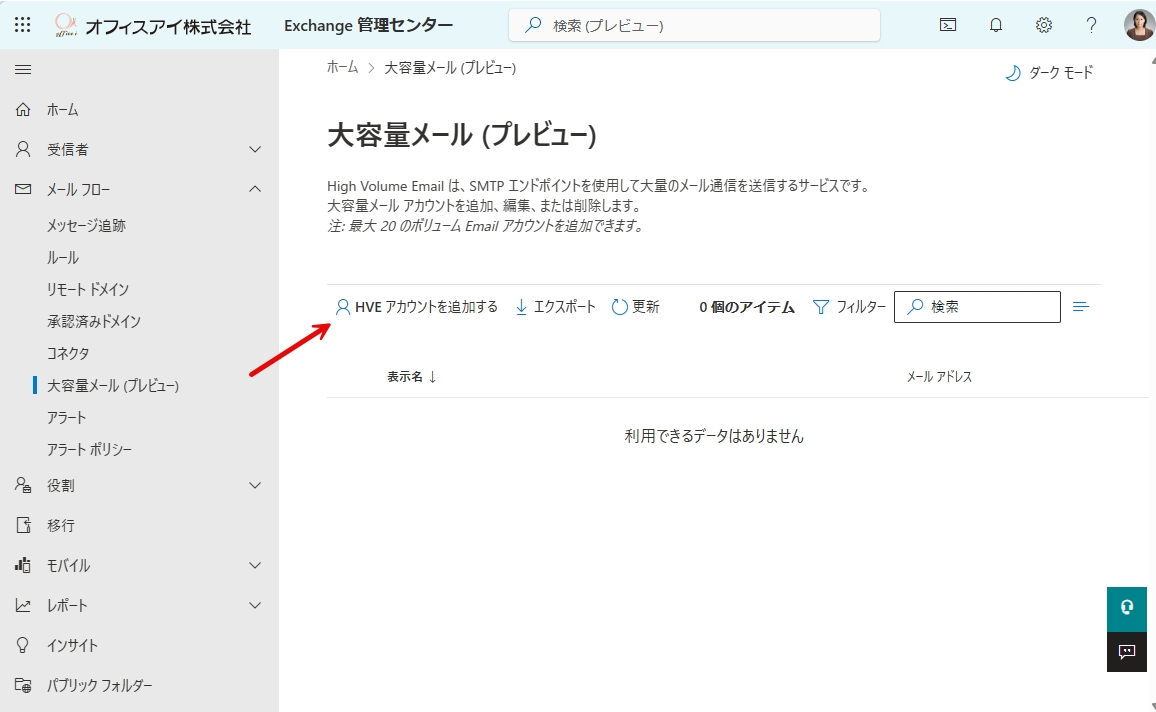Click the メール フロー envelope icon
Image resolution: width=1156 pixels, height=712 pixels.
pyautogui.click(x=23, y=189)
